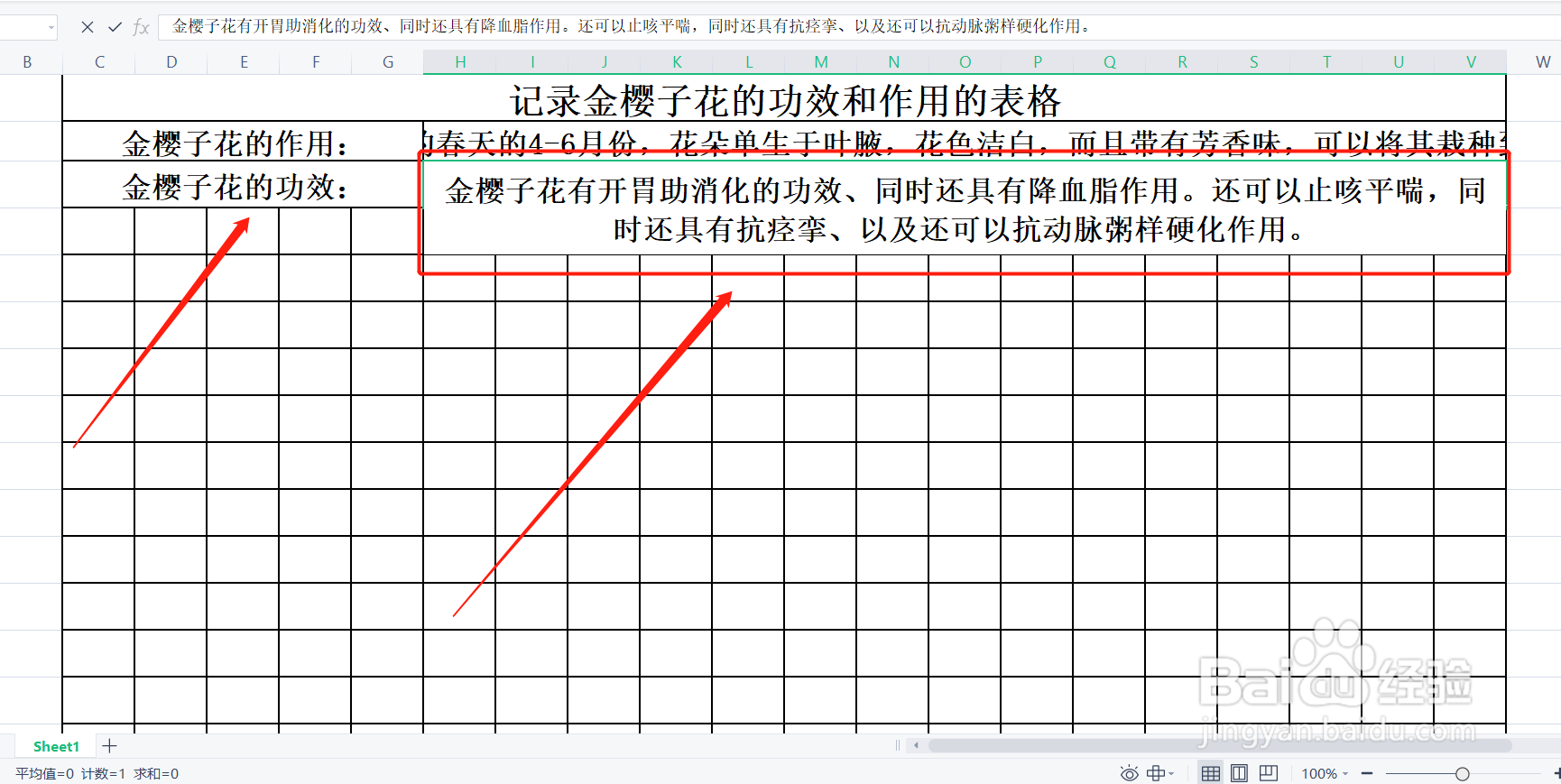Select column S header

pos(1254,62)
